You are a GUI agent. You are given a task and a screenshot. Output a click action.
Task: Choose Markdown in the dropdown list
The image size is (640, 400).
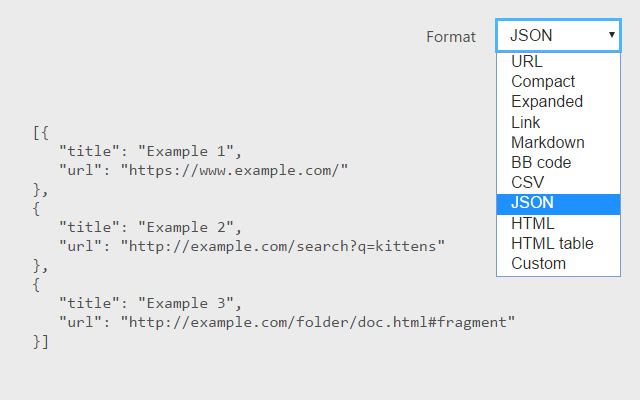pyautogui.click(x=548, y=142)
